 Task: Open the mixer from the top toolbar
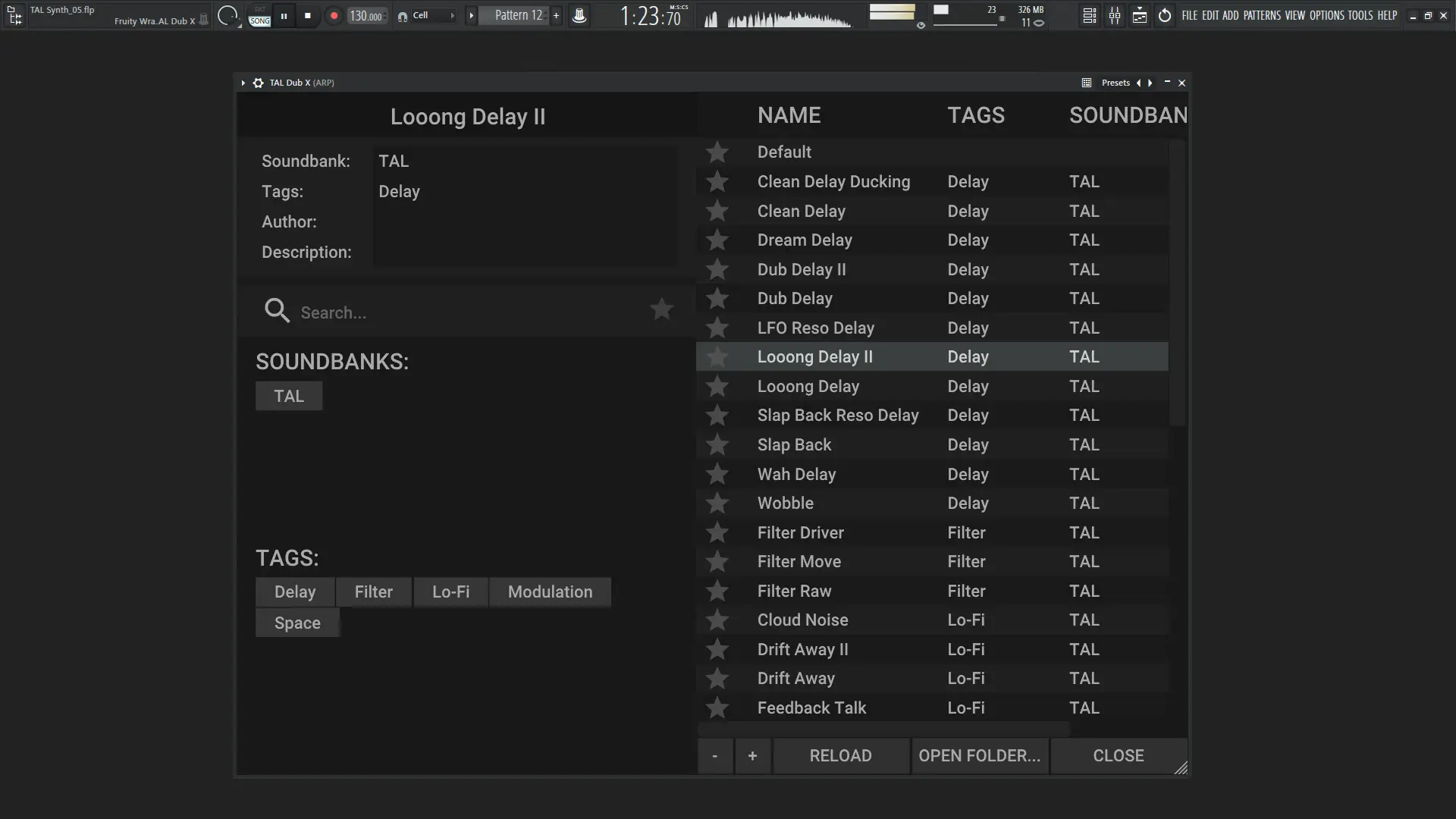(1114, 16)
